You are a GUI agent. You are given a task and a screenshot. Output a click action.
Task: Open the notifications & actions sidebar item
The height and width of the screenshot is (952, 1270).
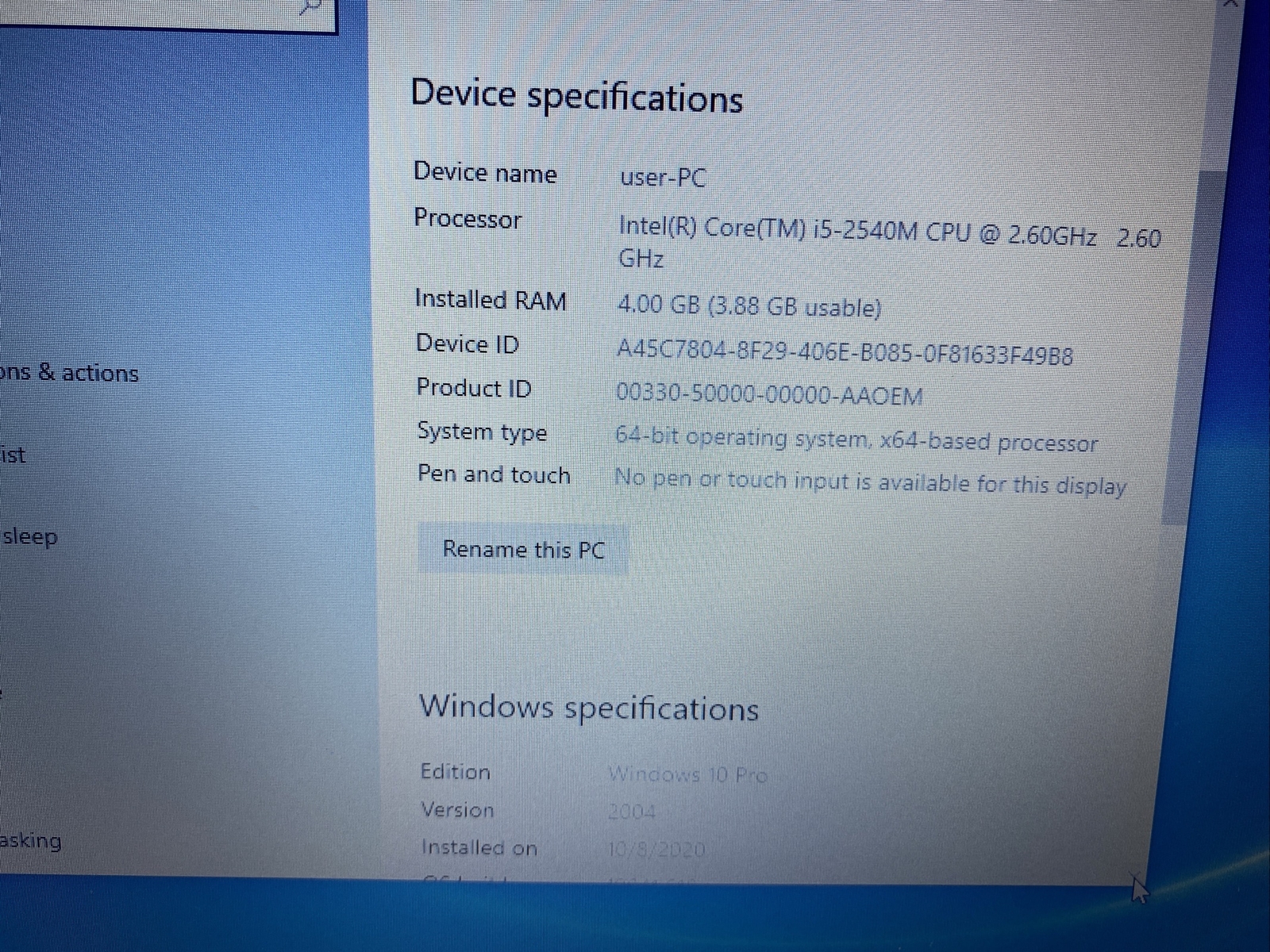coord(69,373)
